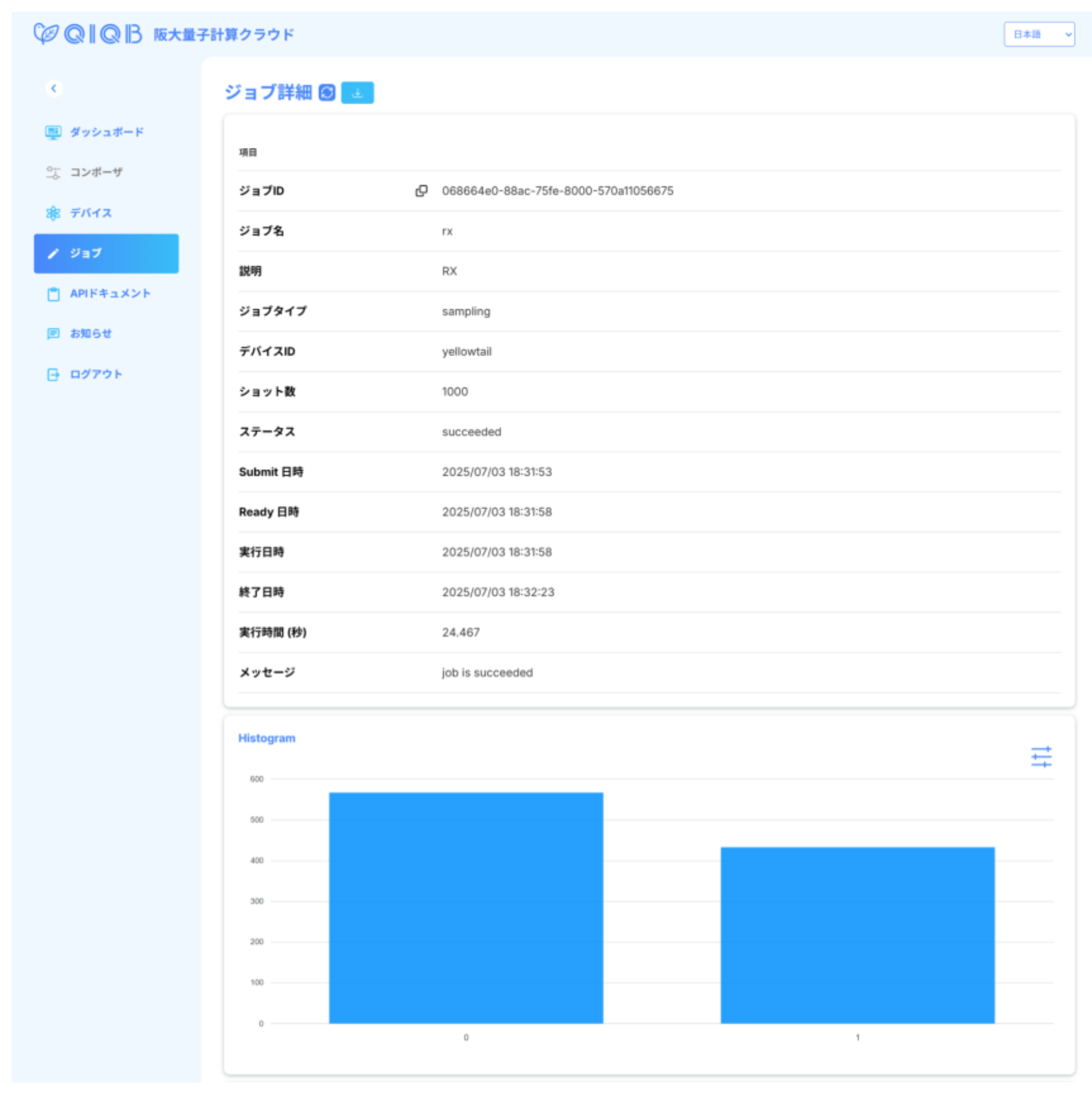Image resolution: width=1092 pixels, height=1096 pixels.
Task: Click the atom icon for devices
Action: click(53, 213)
